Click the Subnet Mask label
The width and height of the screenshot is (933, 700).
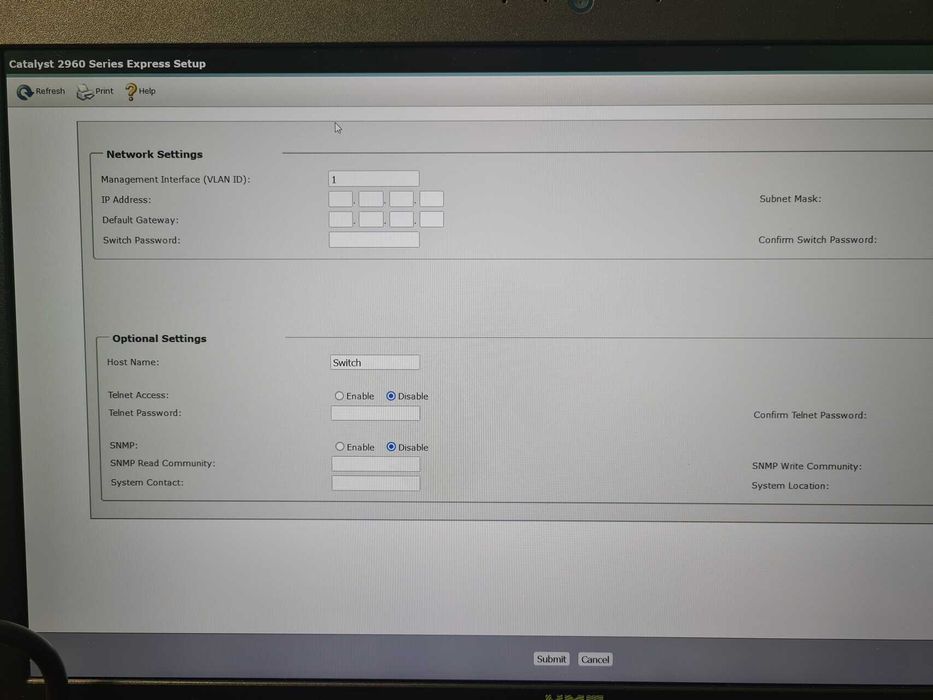[790, 199]
